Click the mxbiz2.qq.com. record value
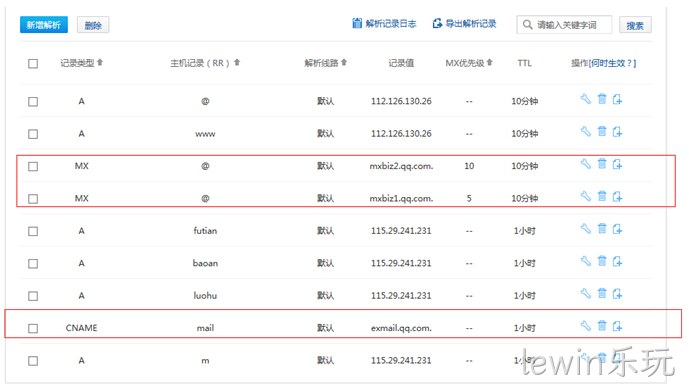 click(x=401, y=166)
